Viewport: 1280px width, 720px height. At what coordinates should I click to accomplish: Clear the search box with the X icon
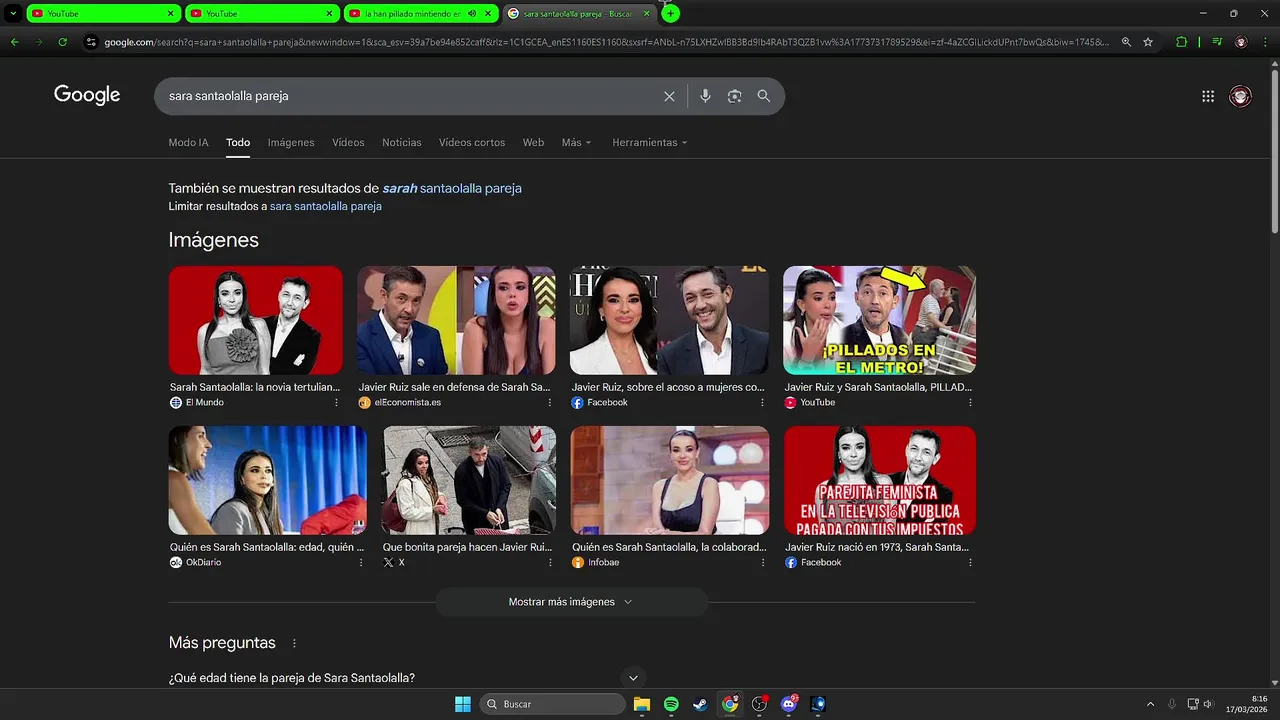669,96
